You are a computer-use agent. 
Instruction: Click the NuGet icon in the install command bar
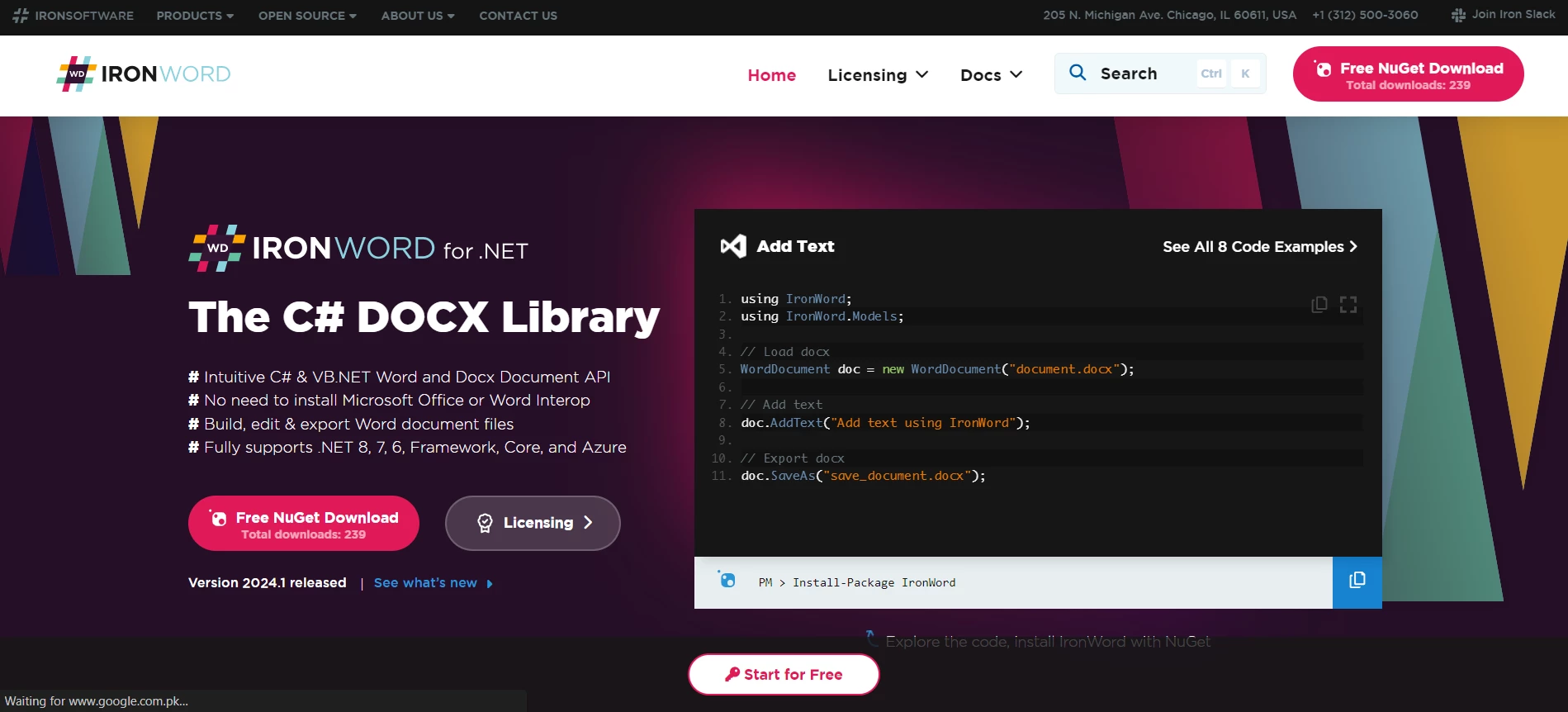(727, 581)
